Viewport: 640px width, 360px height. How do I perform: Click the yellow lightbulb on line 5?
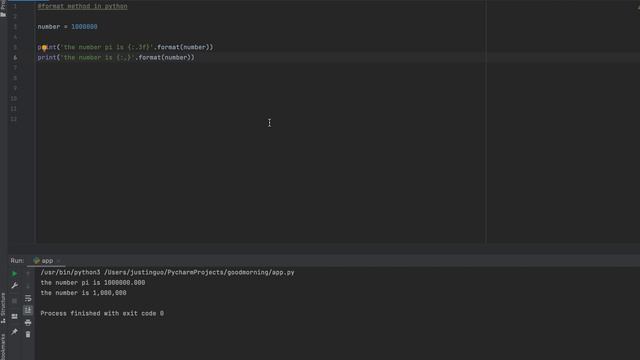pos(44,48)
